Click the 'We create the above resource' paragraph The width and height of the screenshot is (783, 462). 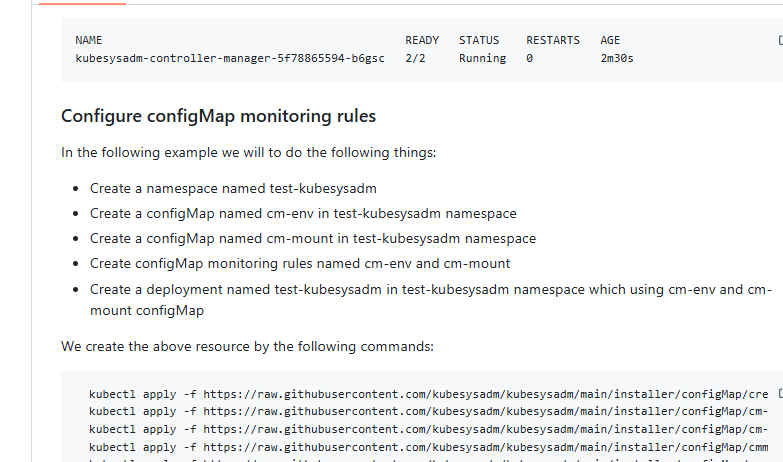tap(247, 347)
